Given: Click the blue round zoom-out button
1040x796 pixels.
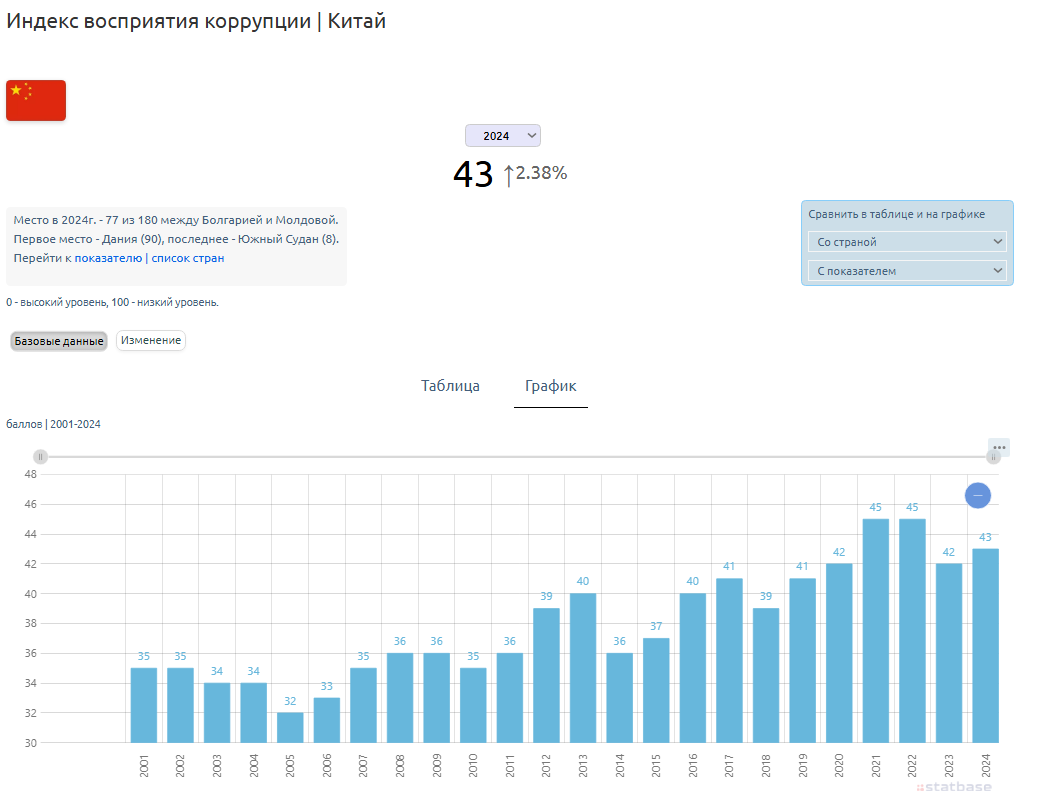Looking at the screenshot, I should (x=977, y=495).
